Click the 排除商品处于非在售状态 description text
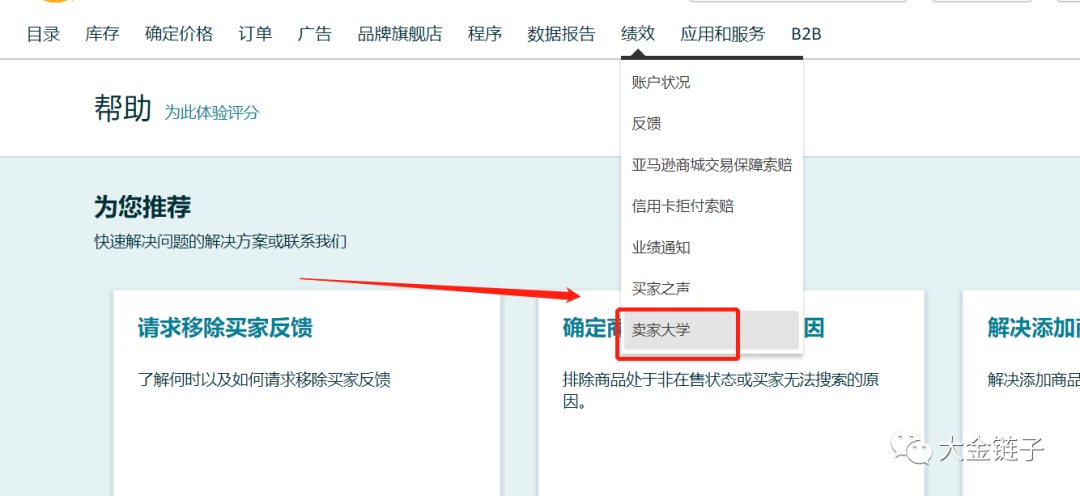The height and width of the screenshot is (496, 1080). [721, 390]
